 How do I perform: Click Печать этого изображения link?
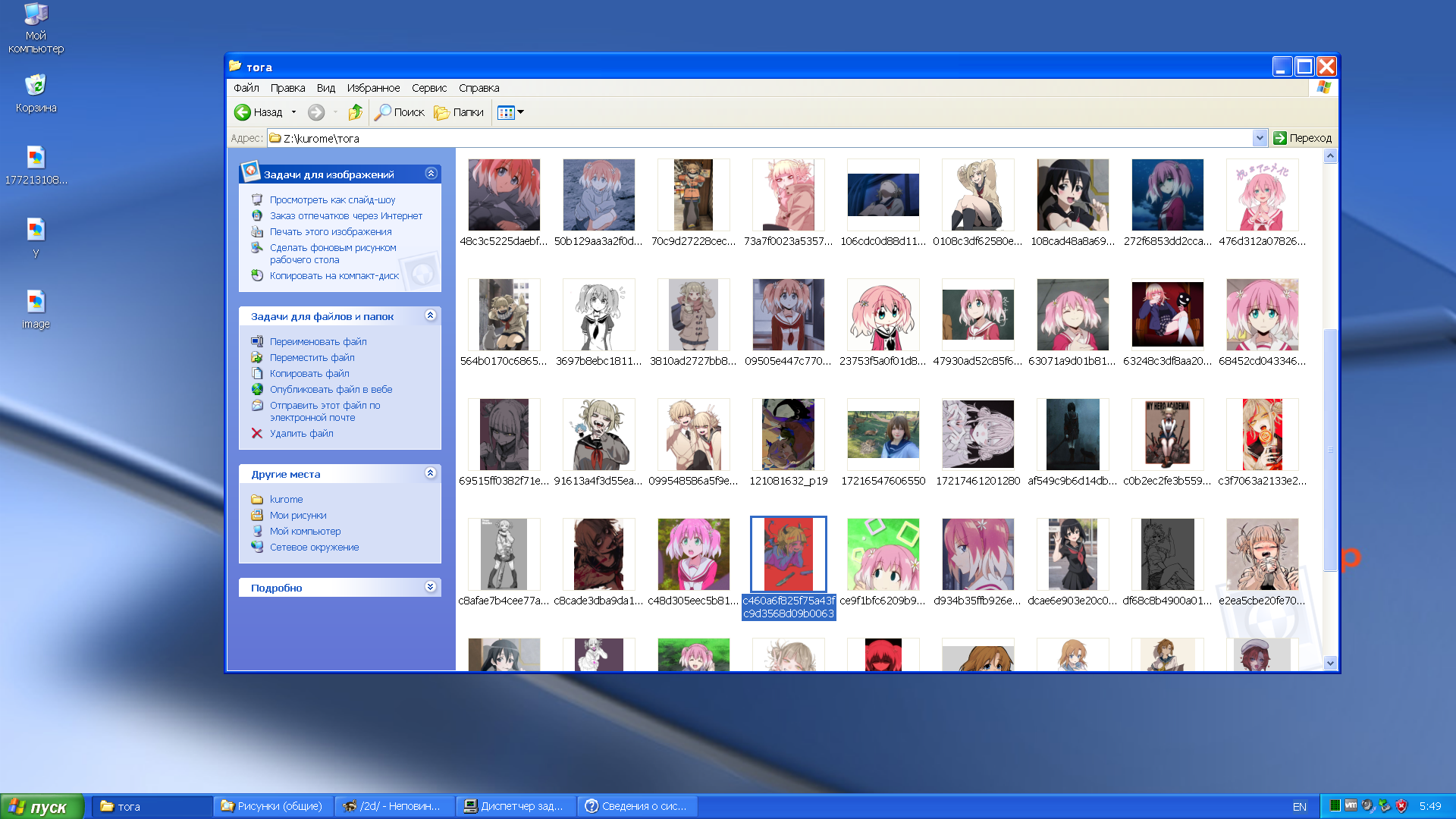point(331,232)
